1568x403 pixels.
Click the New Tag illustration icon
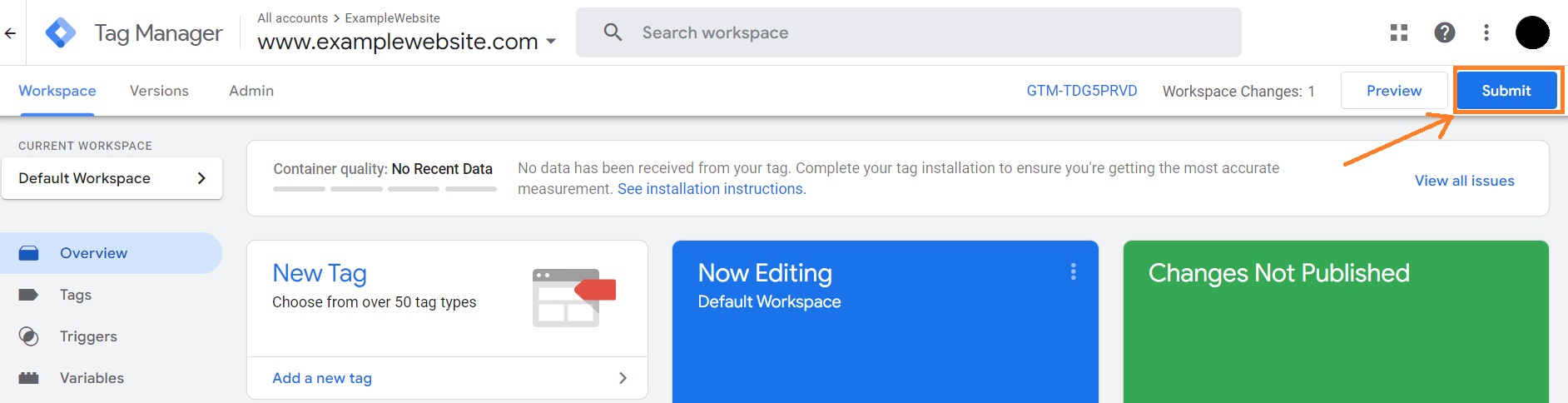573,297
